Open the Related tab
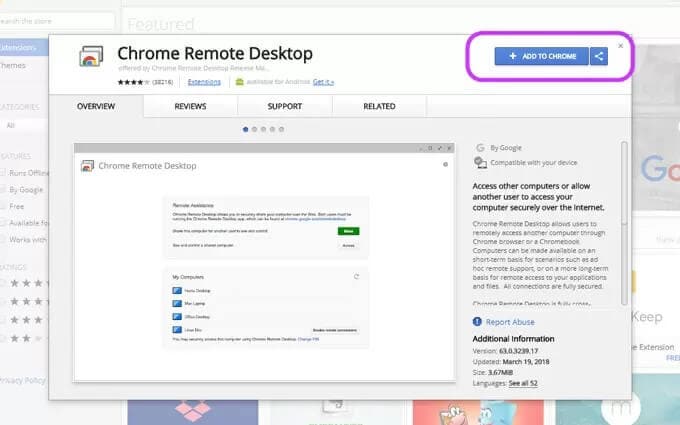The width and height of the screenshot is (680, 425). 379,106
